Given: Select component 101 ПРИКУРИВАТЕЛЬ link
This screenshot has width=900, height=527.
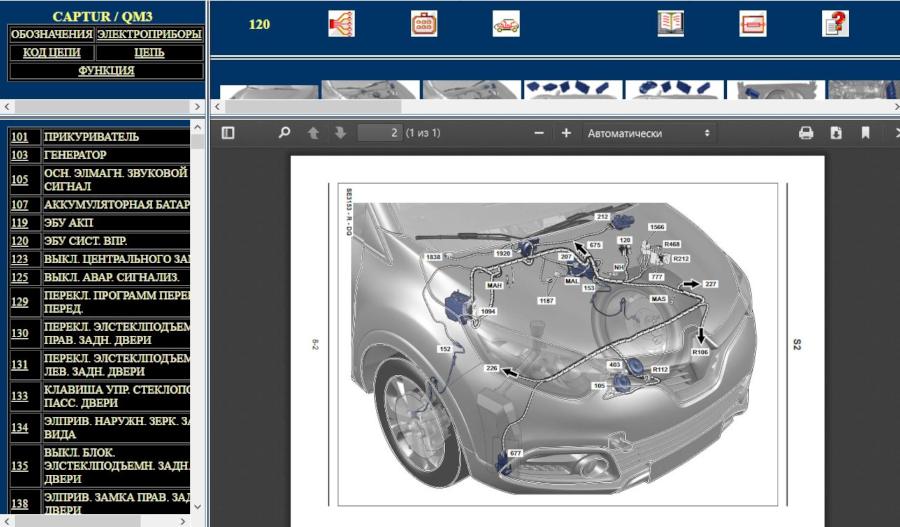Looking at the screenshot, I should coord(19,136).
